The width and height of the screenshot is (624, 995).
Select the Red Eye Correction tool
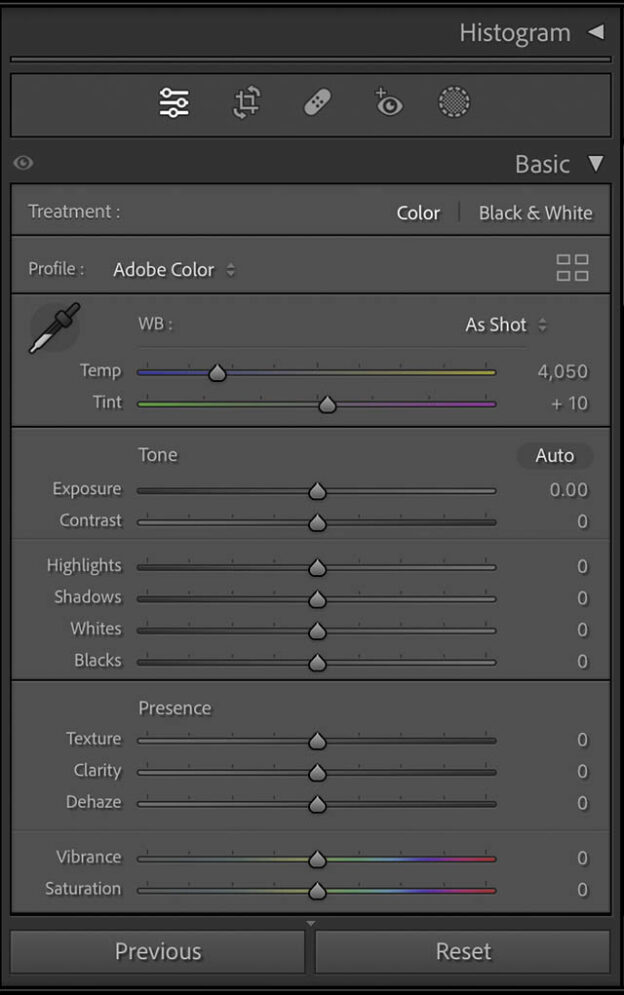388,103
